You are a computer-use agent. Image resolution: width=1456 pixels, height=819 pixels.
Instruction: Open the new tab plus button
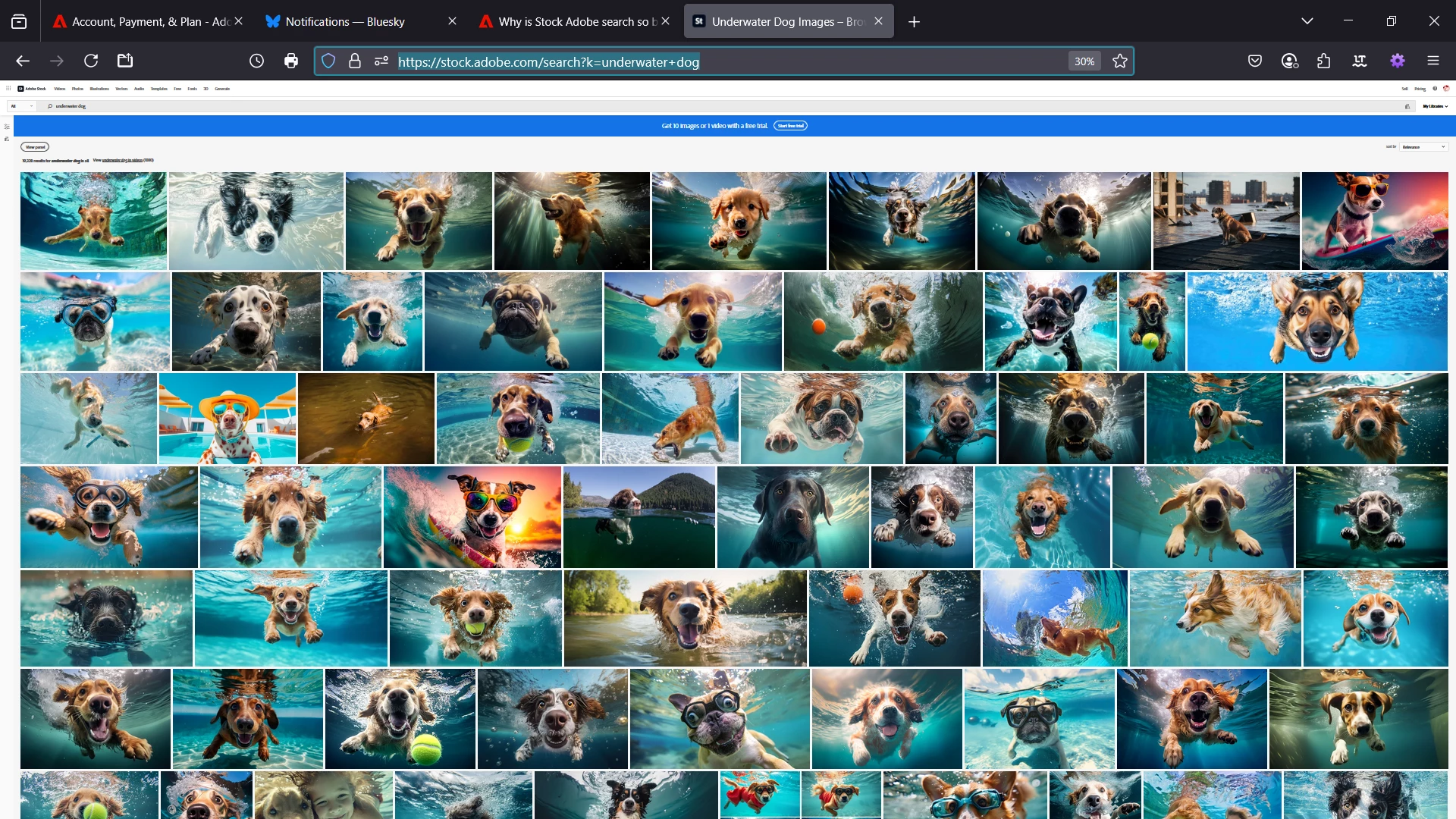coord(914,22)
